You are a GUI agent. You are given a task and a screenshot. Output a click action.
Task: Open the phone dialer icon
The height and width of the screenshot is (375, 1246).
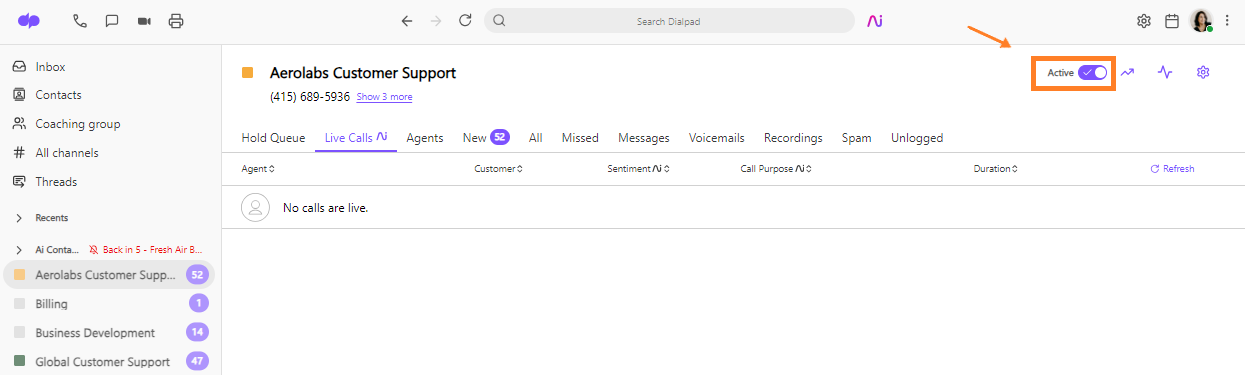80,20
